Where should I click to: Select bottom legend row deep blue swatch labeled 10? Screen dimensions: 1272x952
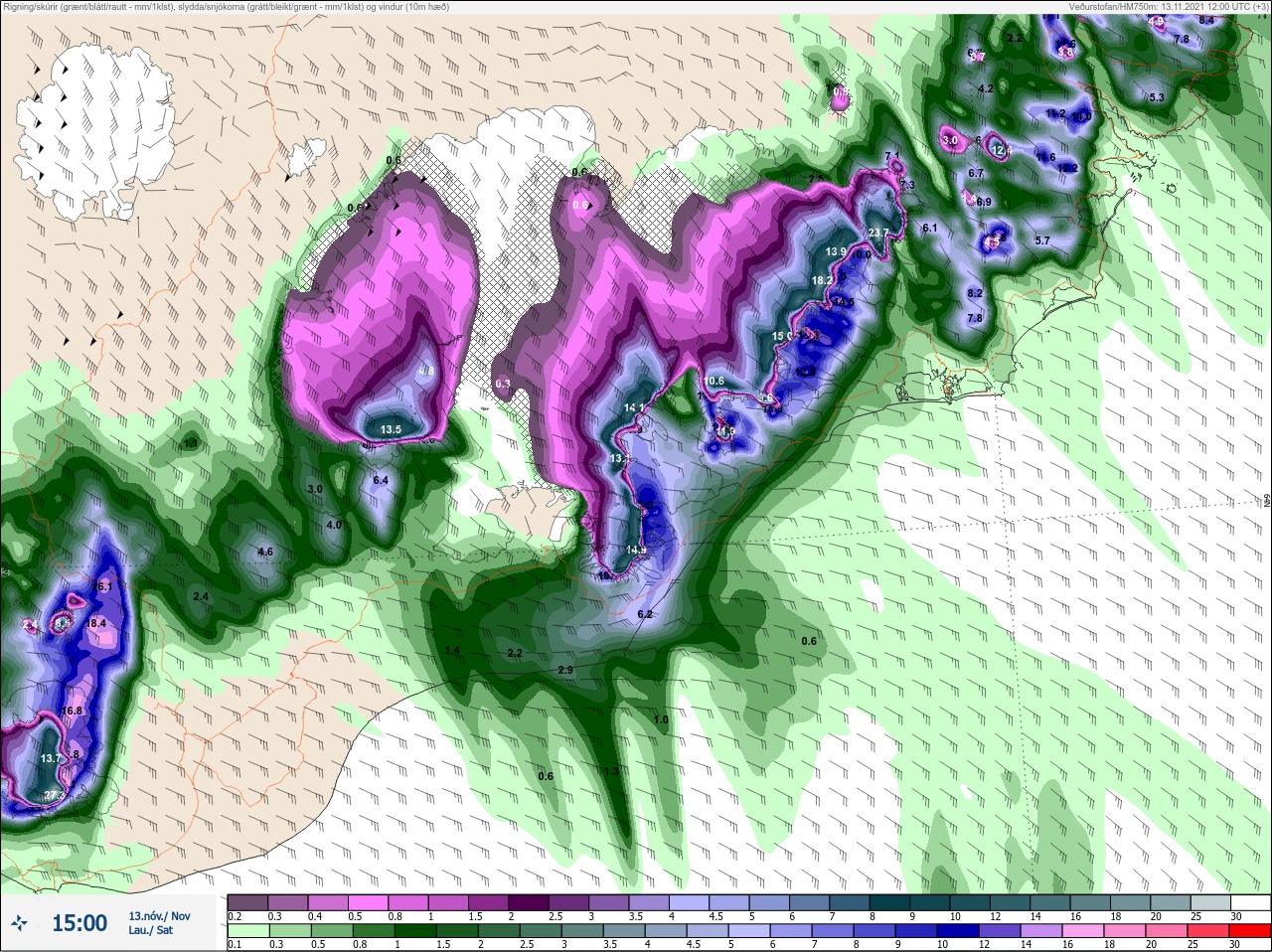click(957, 931)
